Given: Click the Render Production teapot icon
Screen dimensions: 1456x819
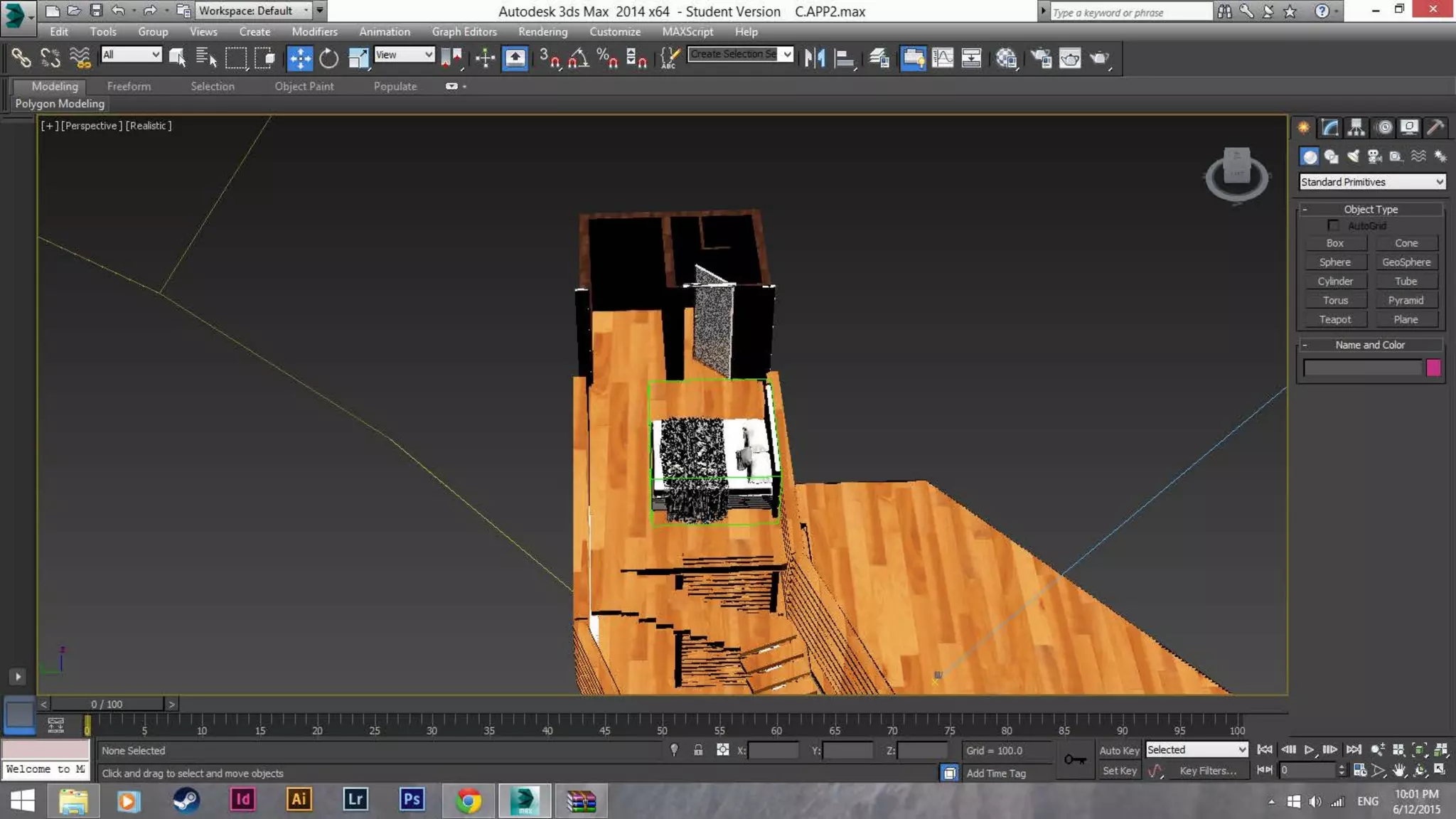Looking at the screenshot, I should 1099,58.
